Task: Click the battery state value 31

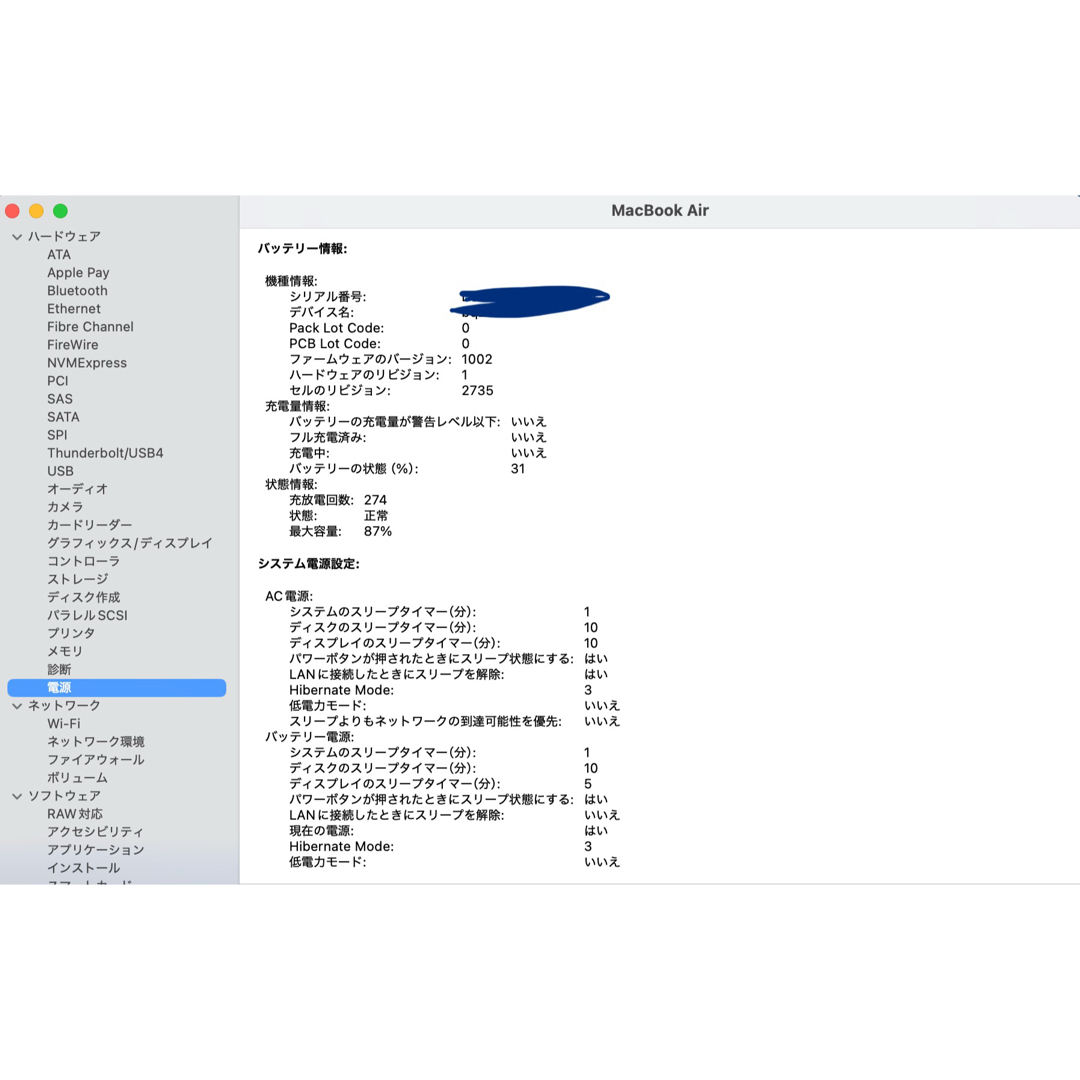Action: pos(518,469)
